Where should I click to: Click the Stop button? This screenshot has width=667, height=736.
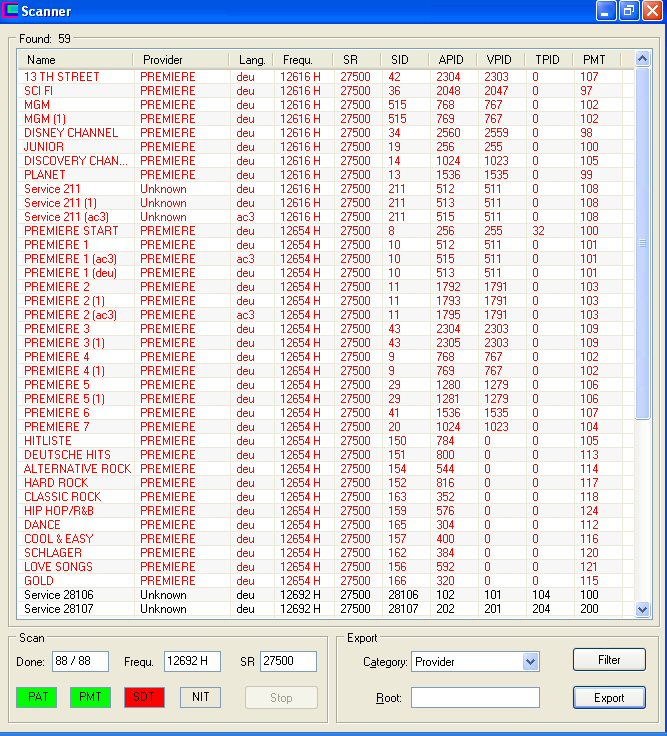pos(281,698)
